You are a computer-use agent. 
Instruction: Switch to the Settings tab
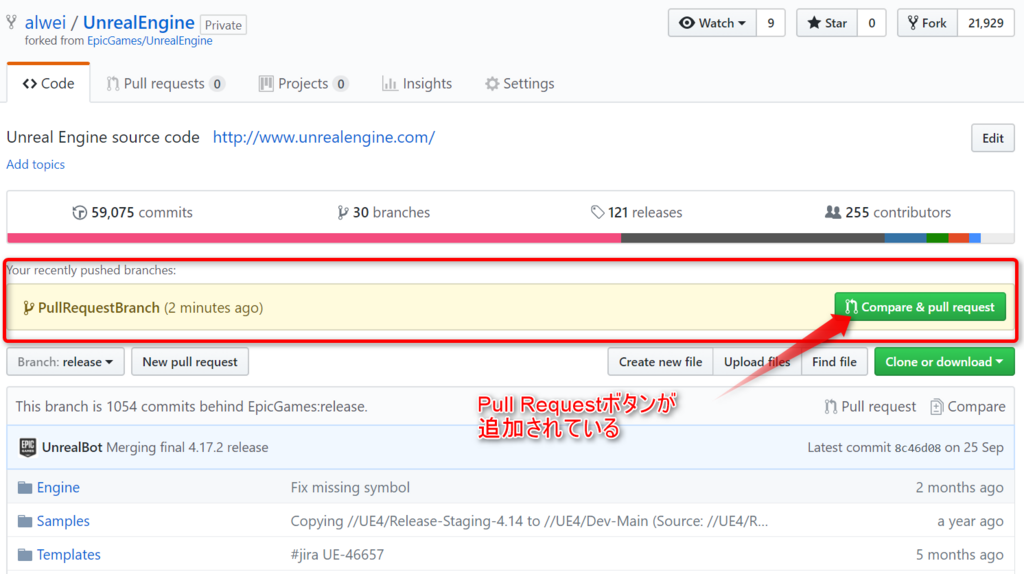tap(520, 84)
